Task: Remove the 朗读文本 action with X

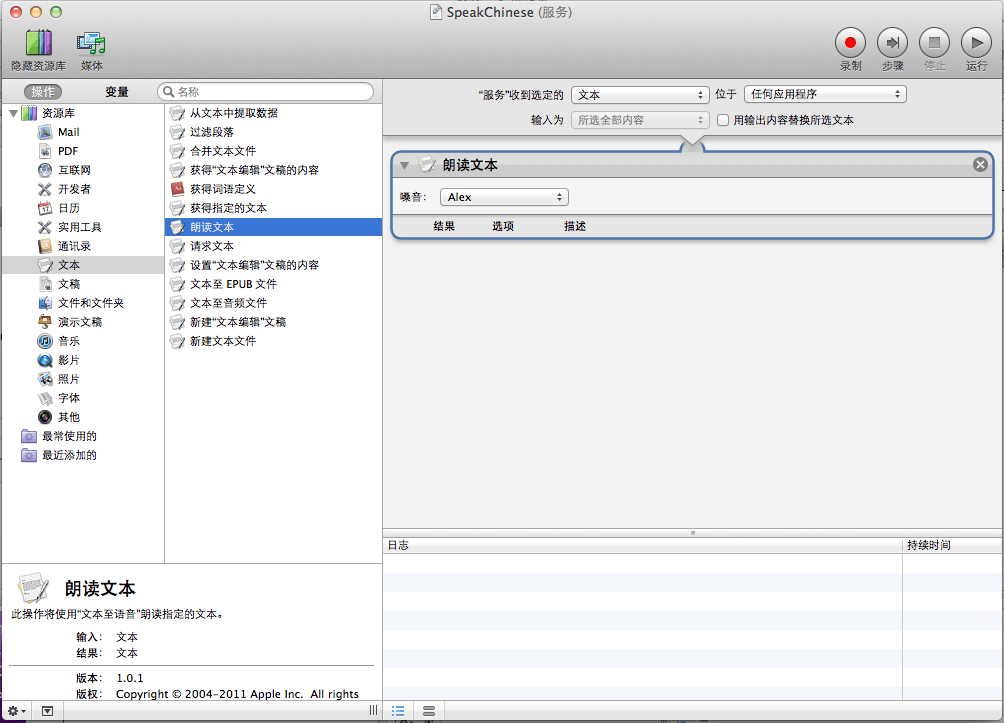Action: (980, 165)
